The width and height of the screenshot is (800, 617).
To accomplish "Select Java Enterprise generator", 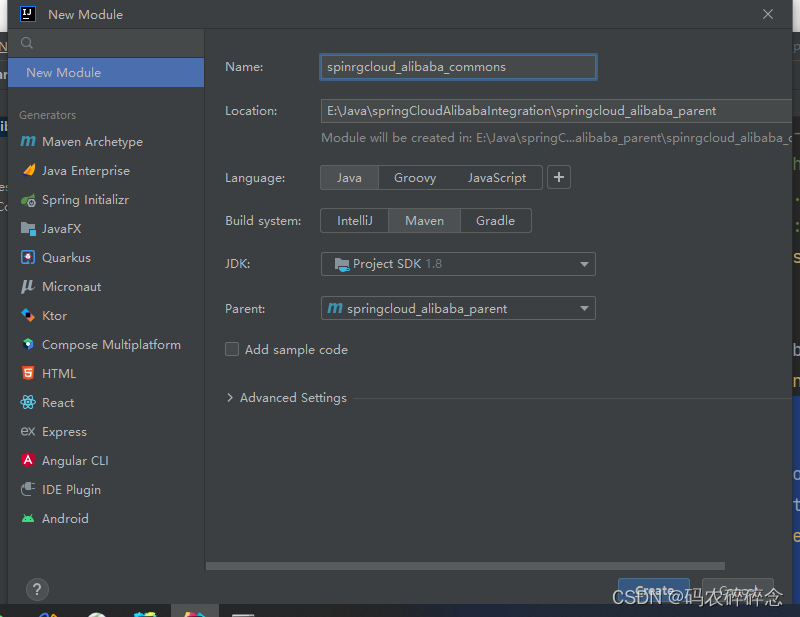I will [106, 170].
